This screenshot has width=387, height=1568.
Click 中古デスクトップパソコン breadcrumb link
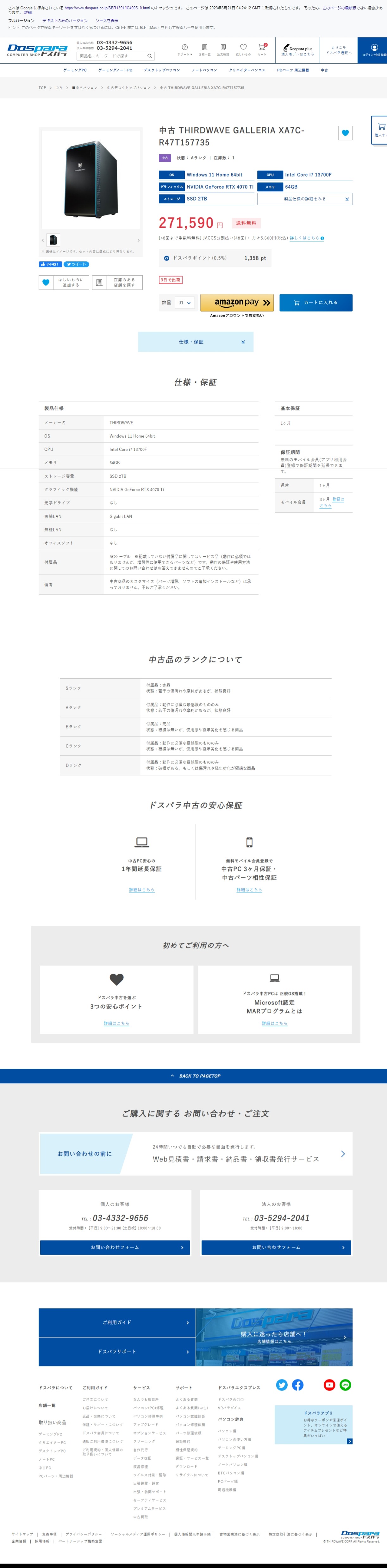coord(129,88)
